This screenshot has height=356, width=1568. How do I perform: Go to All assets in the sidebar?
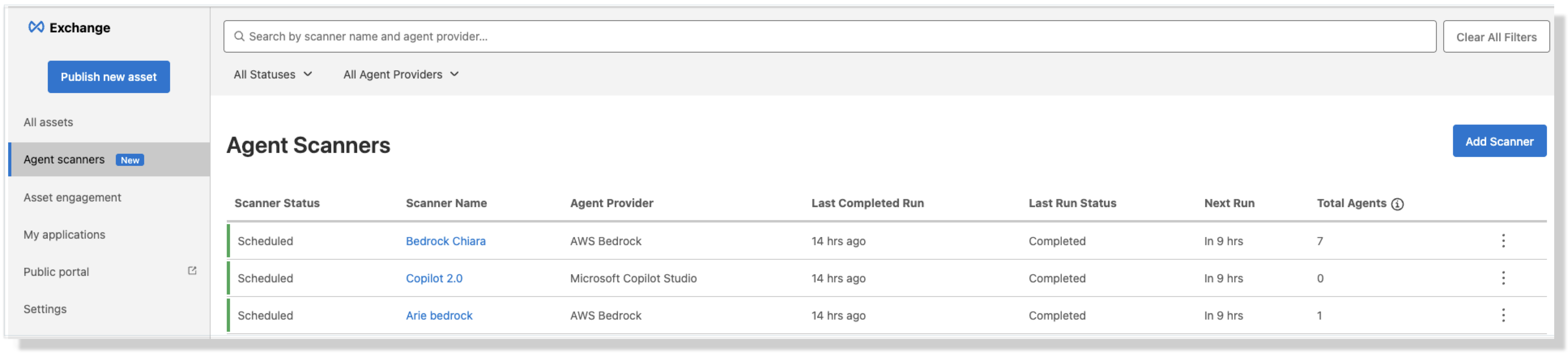click(48, 122)
